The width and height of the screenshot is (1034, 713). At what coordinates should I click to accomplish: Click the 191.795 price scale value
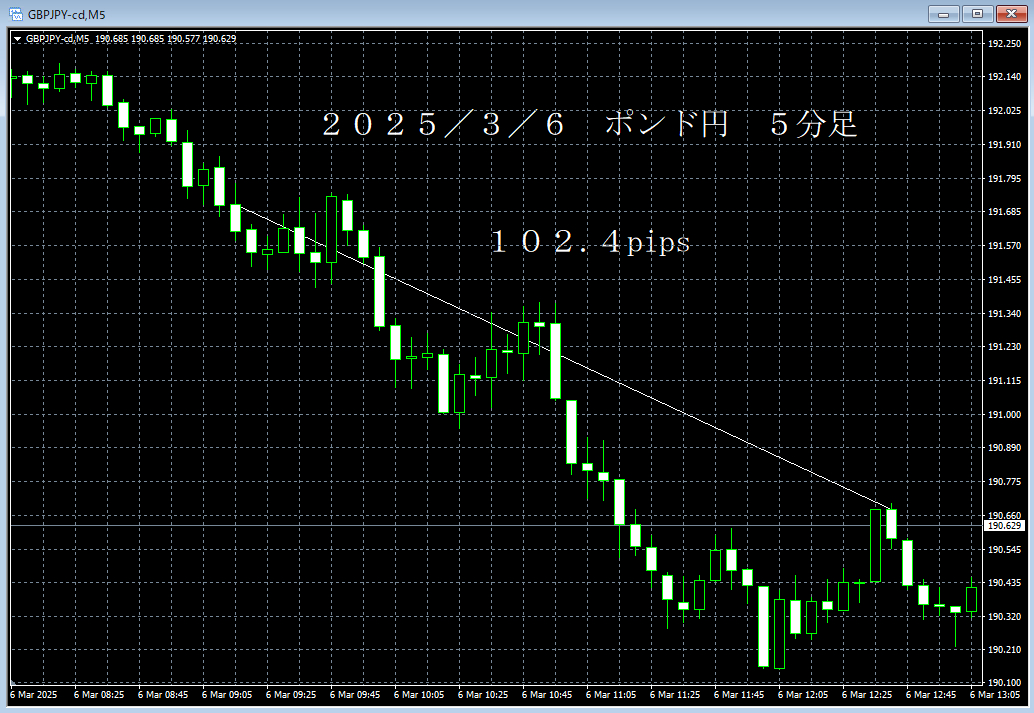pyautogui.click(x=1004, y=178)
